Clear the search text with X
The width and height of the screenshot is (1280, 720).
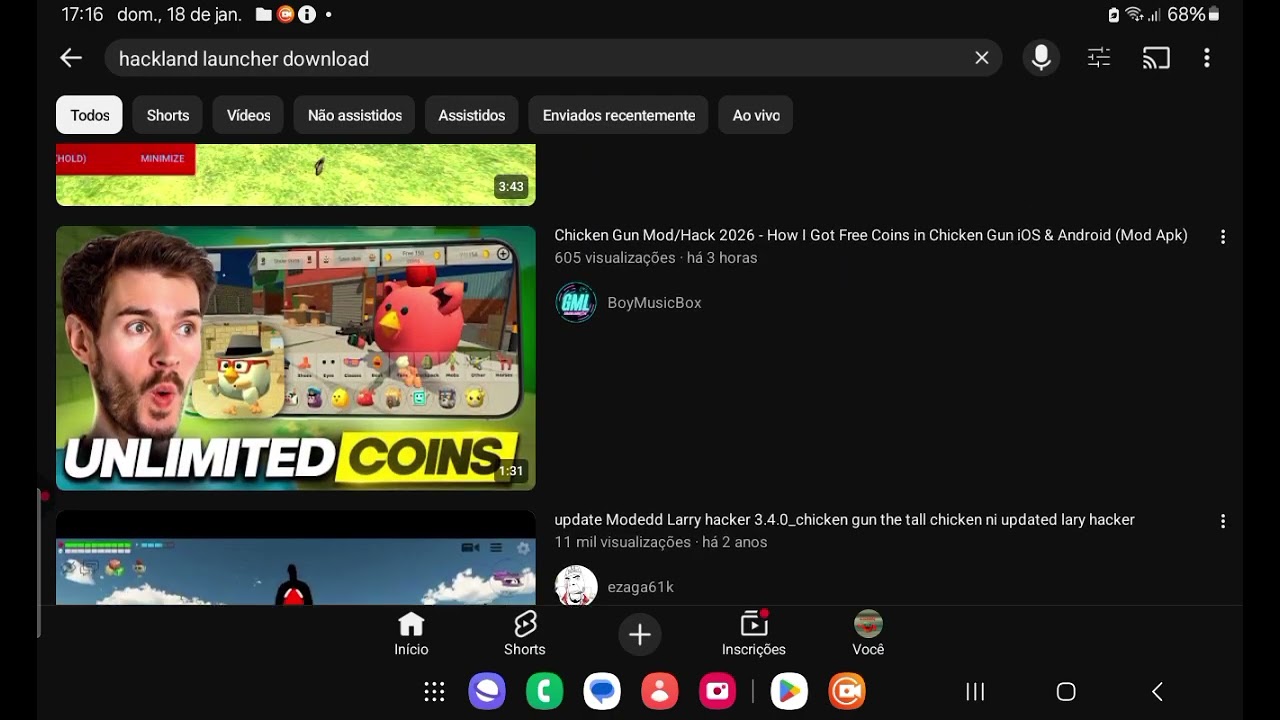point(982,58)
